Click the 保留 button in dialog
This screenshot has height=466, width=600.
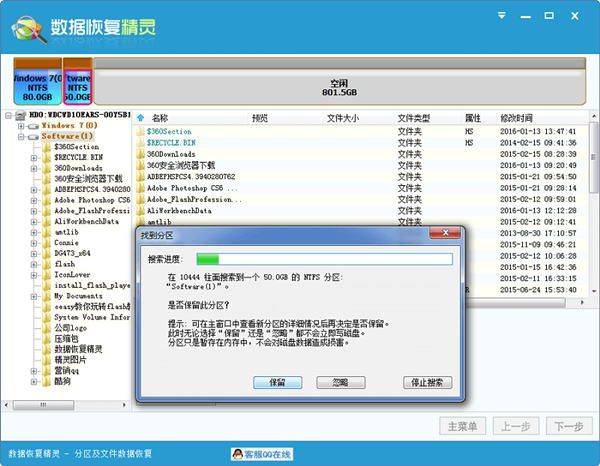tap(277, 382)
